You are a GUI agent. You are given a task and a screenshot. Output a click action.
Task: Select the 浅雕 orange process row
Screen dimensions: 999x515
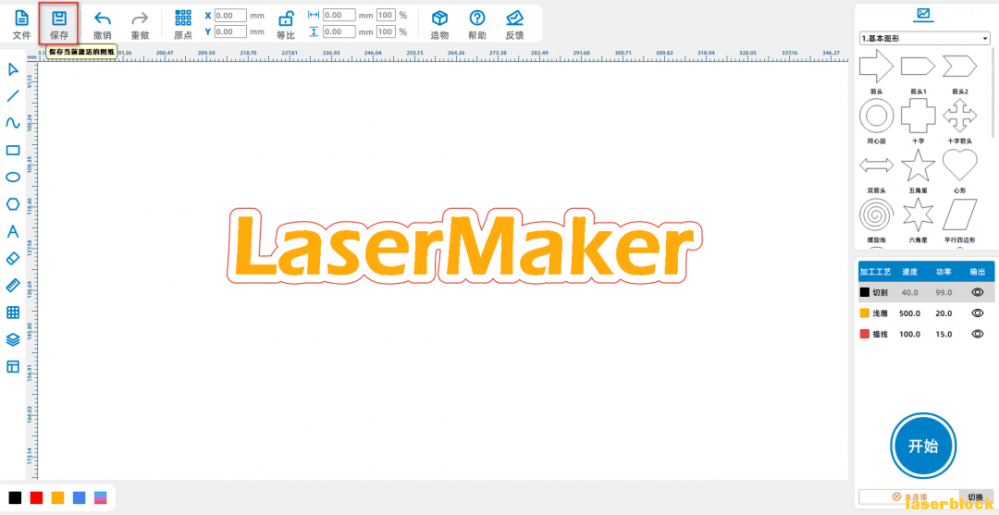tap(926, 313)
